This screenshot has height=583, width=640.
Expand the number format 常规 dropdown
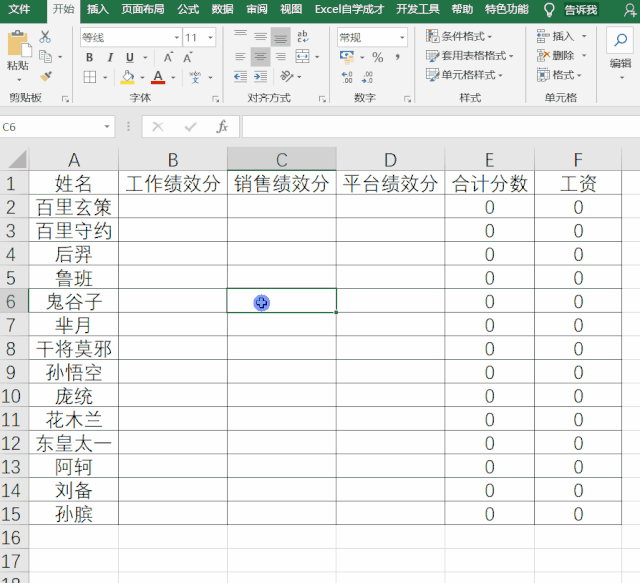[x=402, y=37]
